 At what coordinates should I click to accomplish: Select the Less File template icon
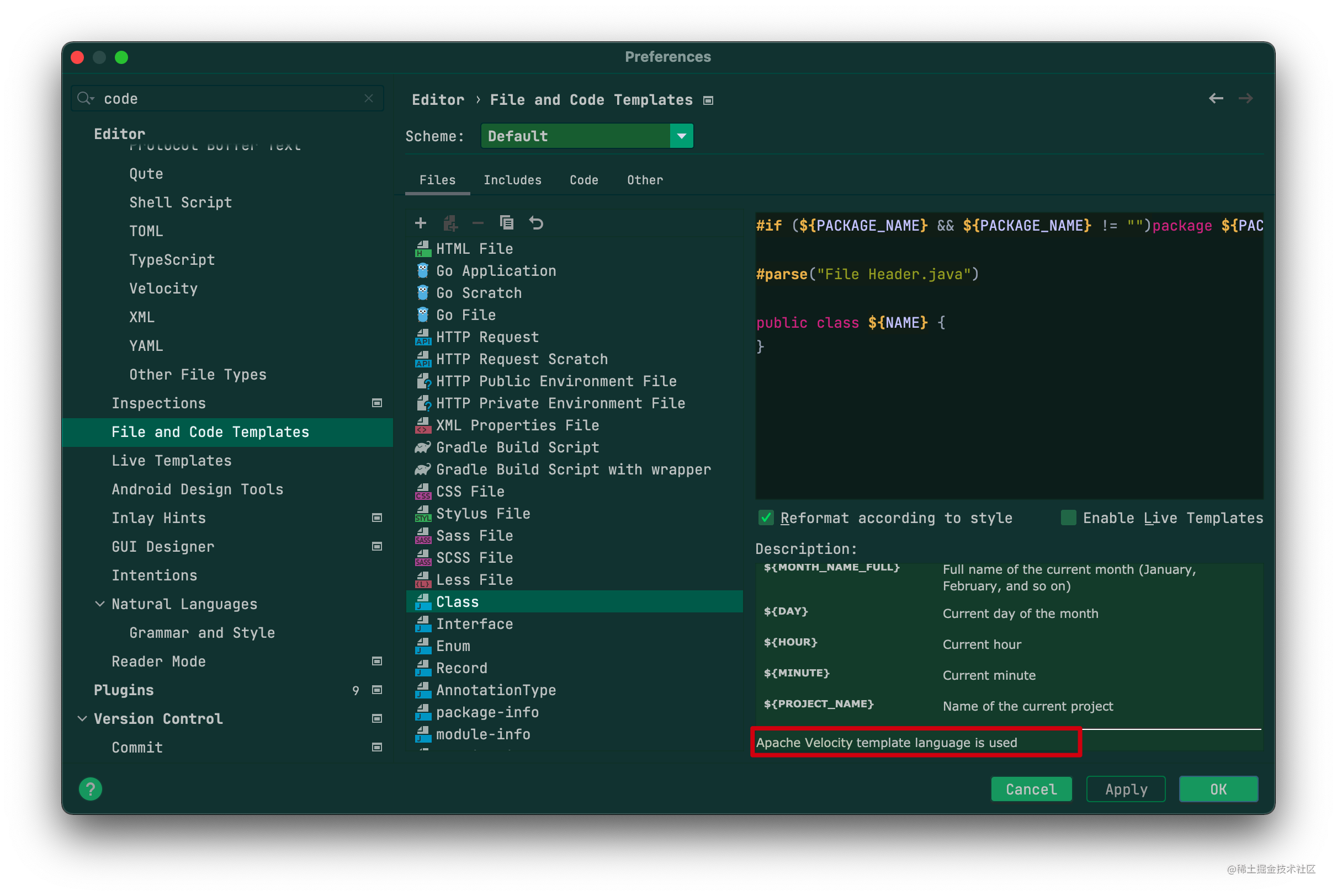423,580
